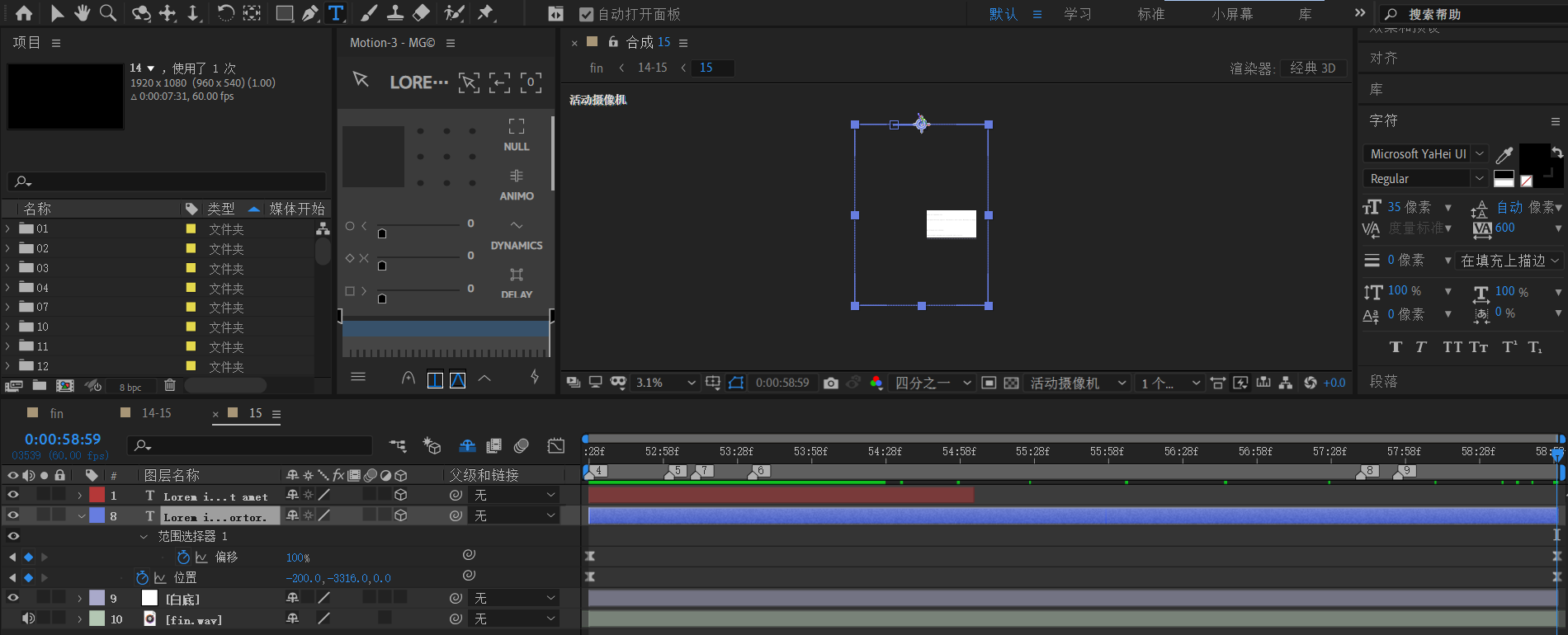Open the 段落 panel
Image resolution: width=1568 pixels, height=635 pixels.
(x=1384, y=381)
